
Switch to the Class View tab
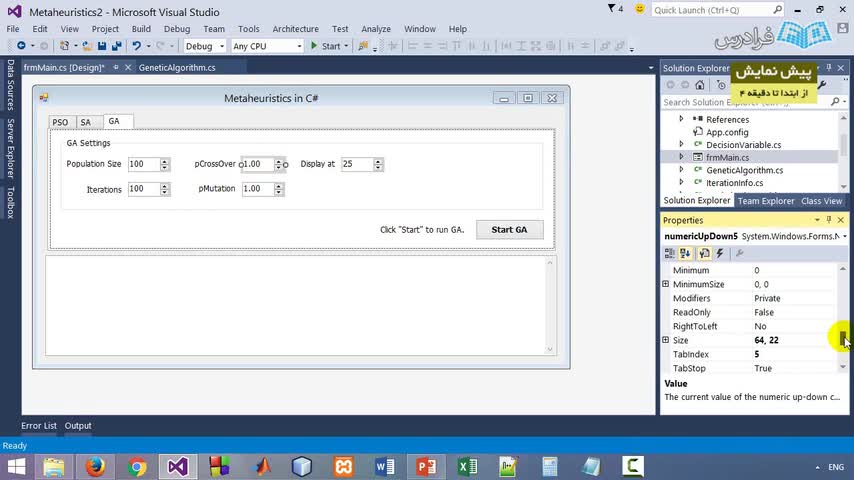click(x=821, y=201)
